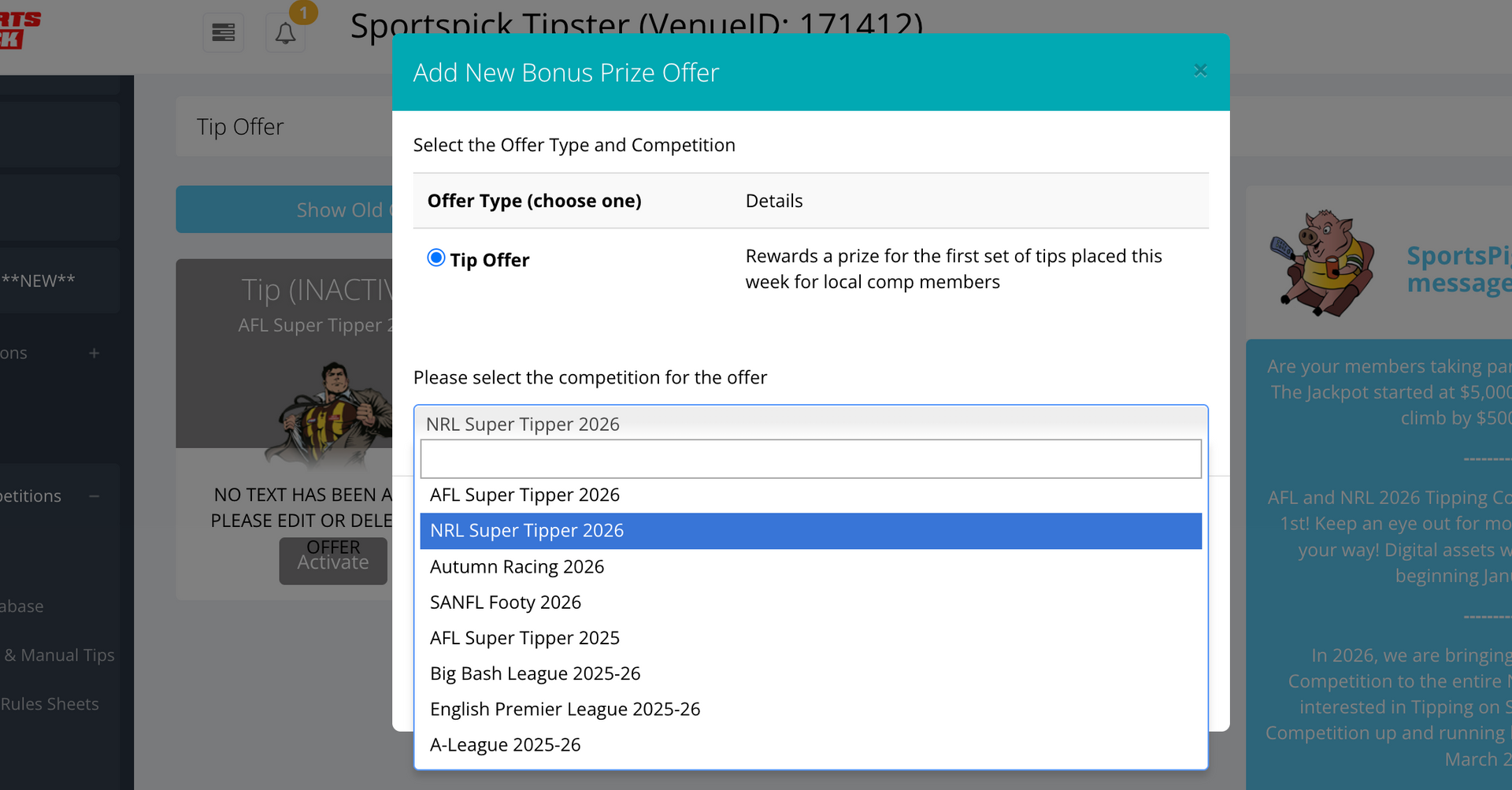The image size is (1512, 790).
Task: Close the Add New Bonus Prize Offer dialog
Action: click(x=1200, y=70)
